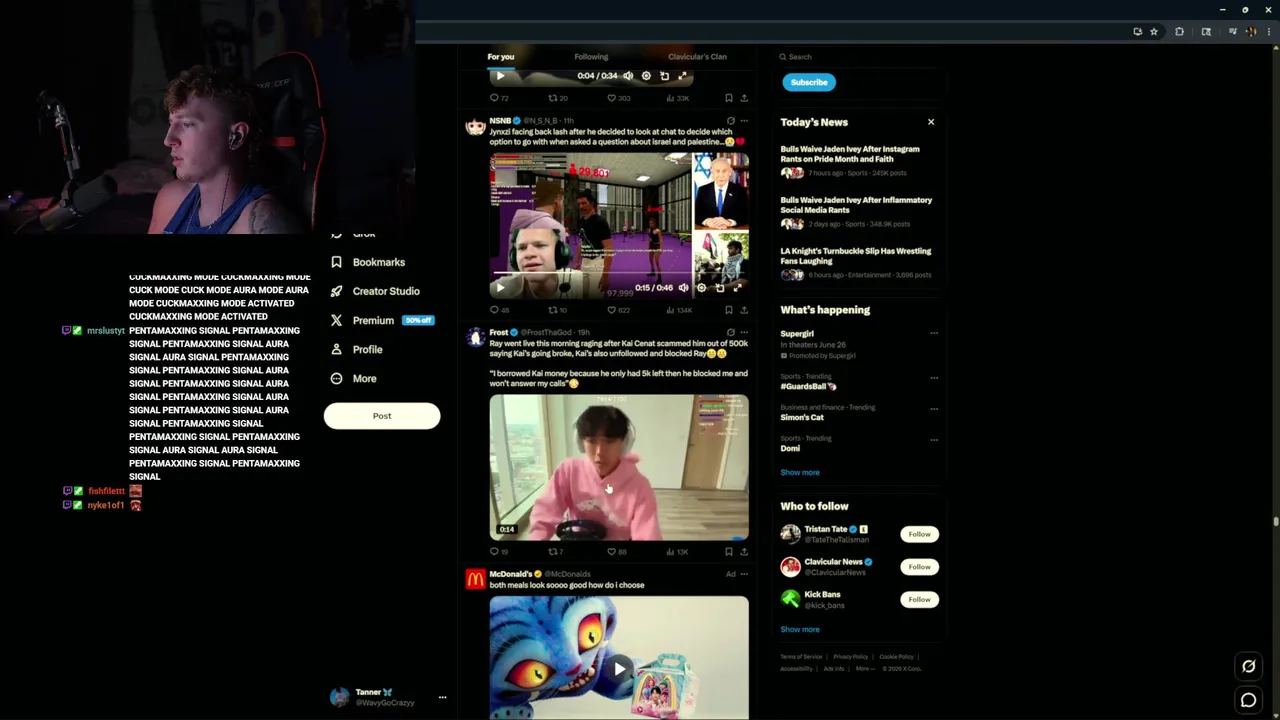Mute the NSNB video's volume
The height and width of the screenshot is (720, 1280).
click(683, 288)
